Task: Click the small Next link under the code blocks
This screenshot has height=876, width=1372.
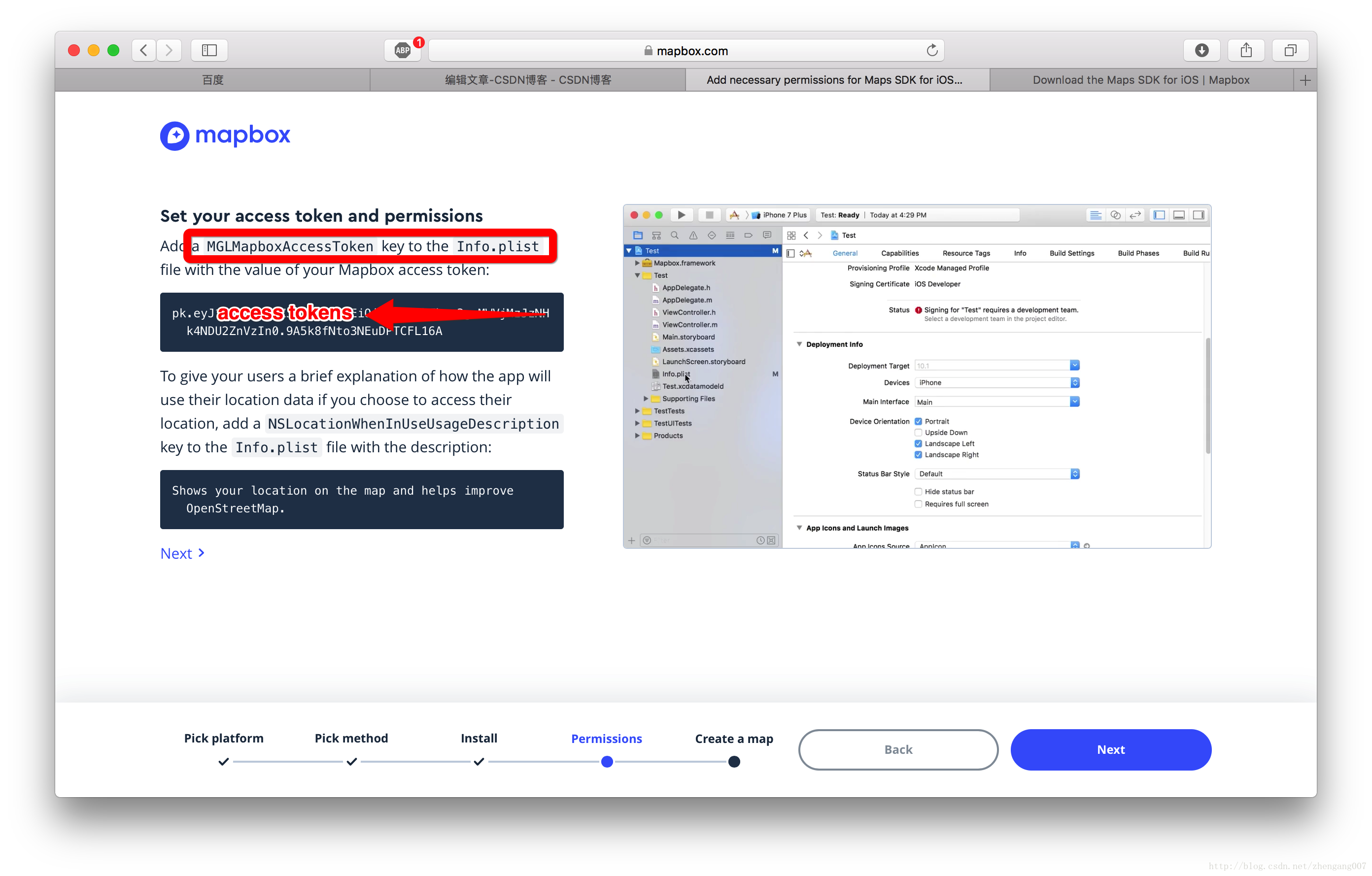Action: [x=182, y=553]
